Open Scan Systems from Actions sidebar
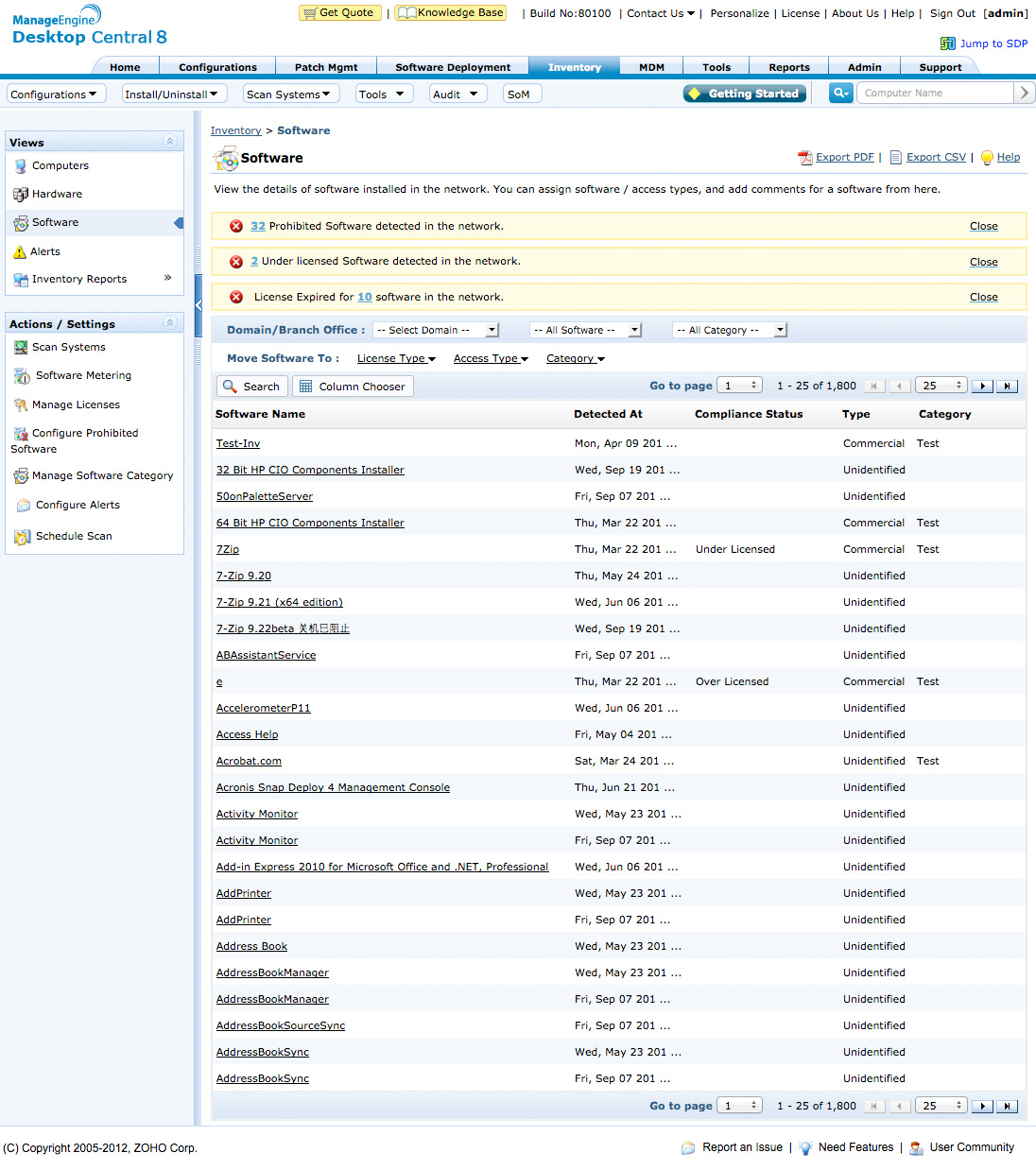This screenshot has width=1036, height=1170. point(68,348)
